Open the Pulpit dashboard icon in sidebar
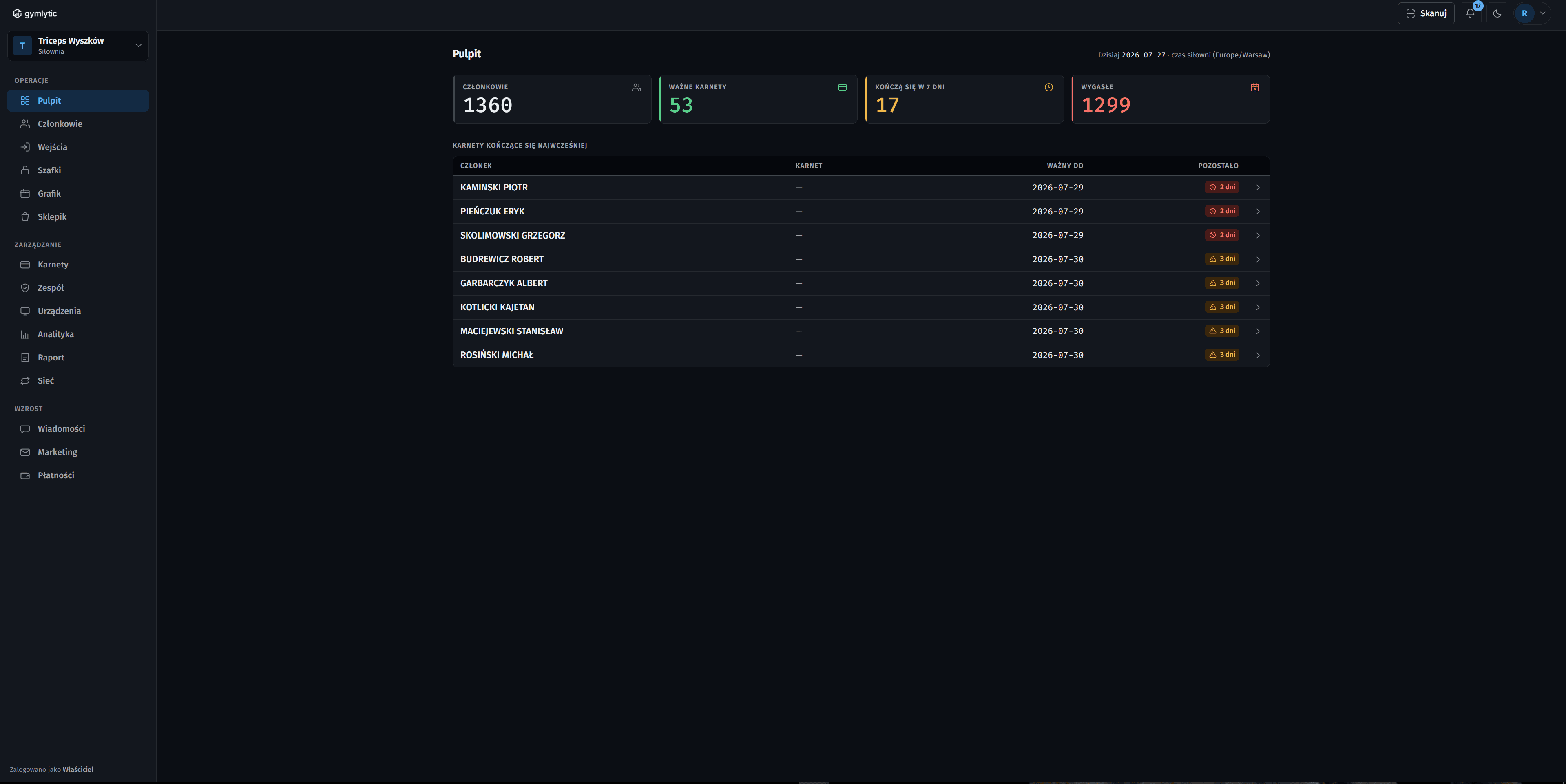 [25, 100]
